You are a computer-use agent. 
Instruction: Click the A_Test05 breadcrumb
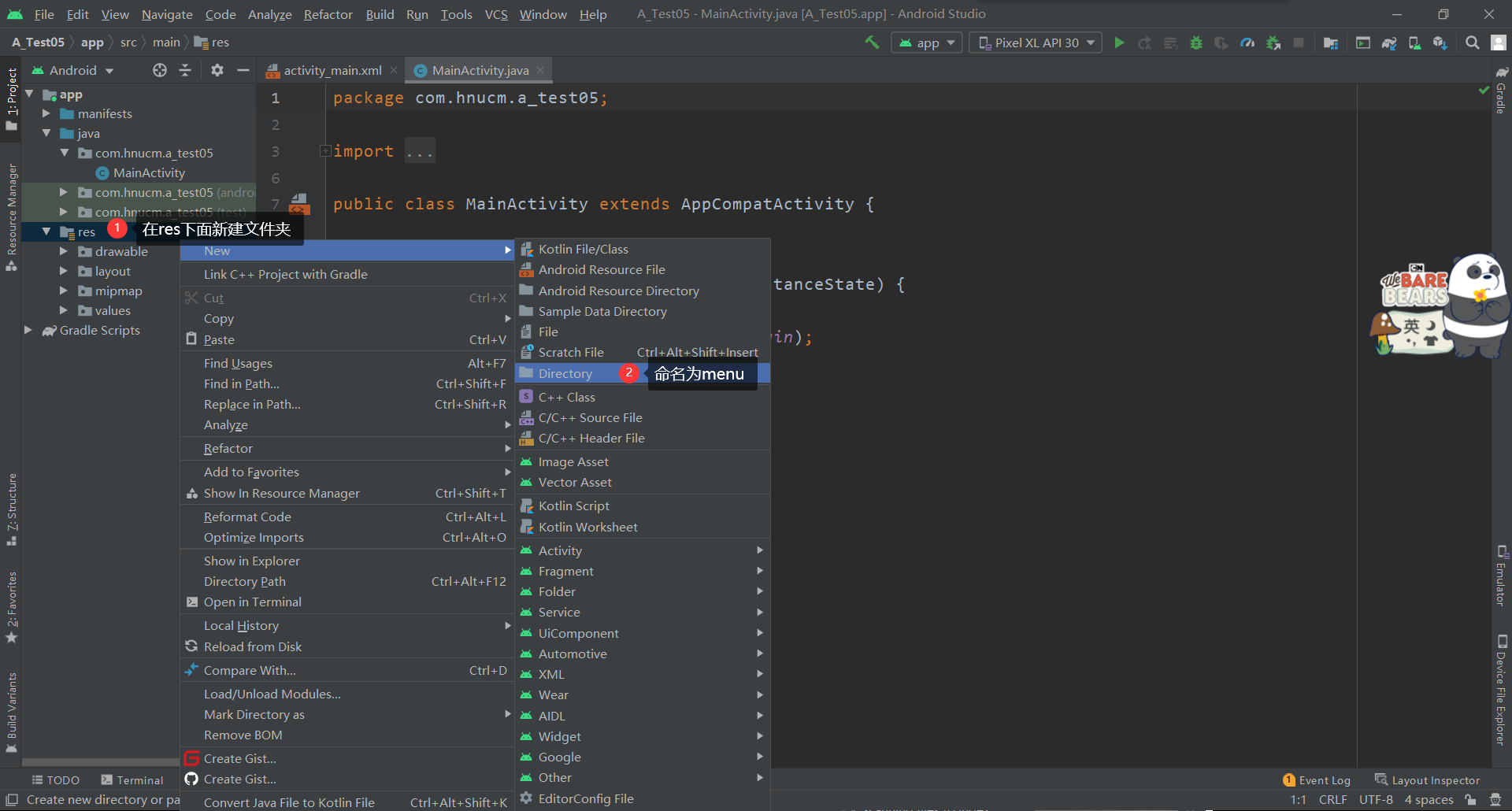coord(38,43)
